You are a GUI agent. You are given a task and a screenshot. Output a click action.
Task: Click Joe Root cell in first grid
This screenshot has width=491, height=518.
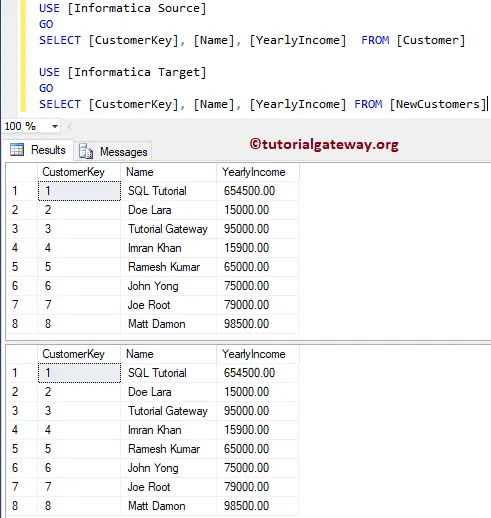tap(168, 305)
